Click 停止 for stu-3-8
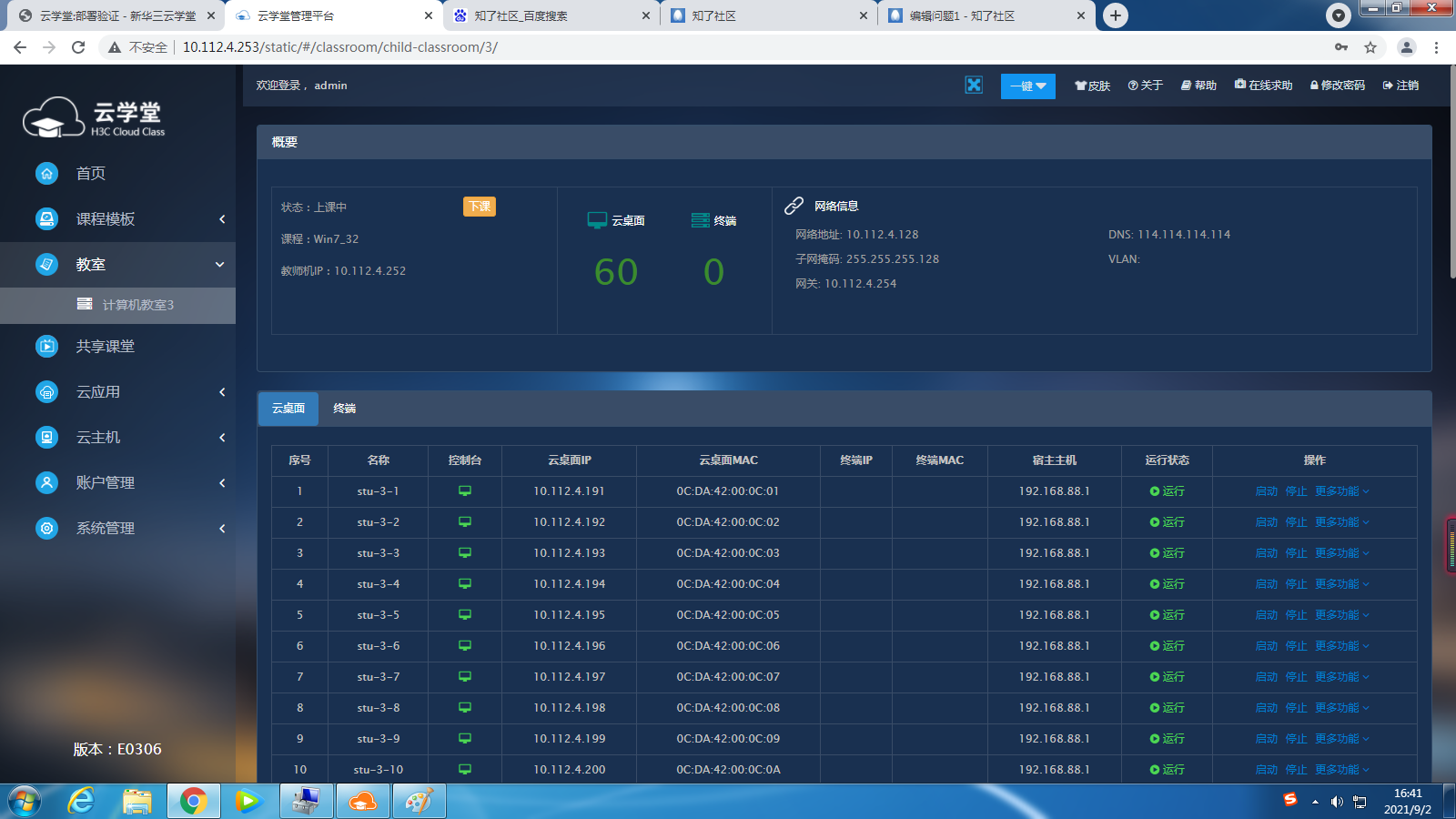The height and width of the screenshot is (819, 1456). coord(1296,708)
